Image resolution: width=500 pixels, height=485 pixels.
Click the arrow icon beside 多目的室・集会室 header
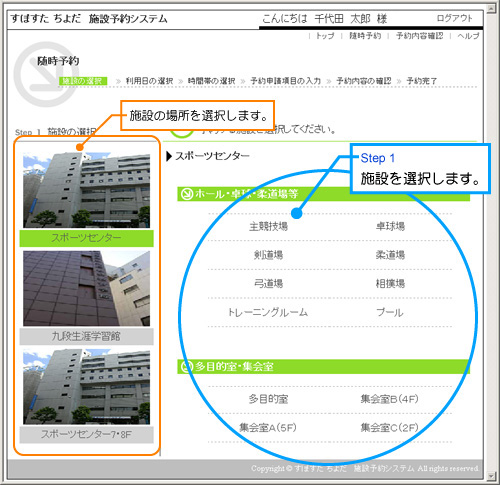pos(187,367)
